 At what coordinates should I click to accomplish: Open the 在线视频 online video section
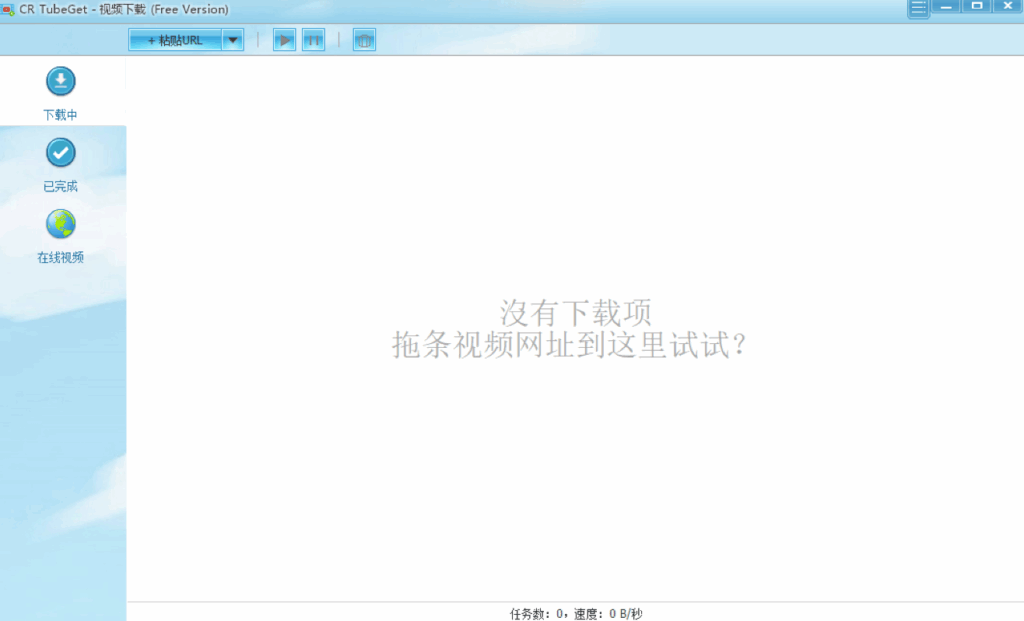61,236
